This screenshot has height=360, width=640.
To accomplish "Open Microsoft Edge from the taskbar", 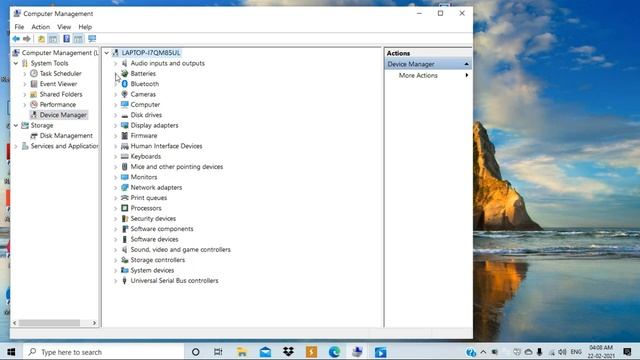I will click(334, 352).
